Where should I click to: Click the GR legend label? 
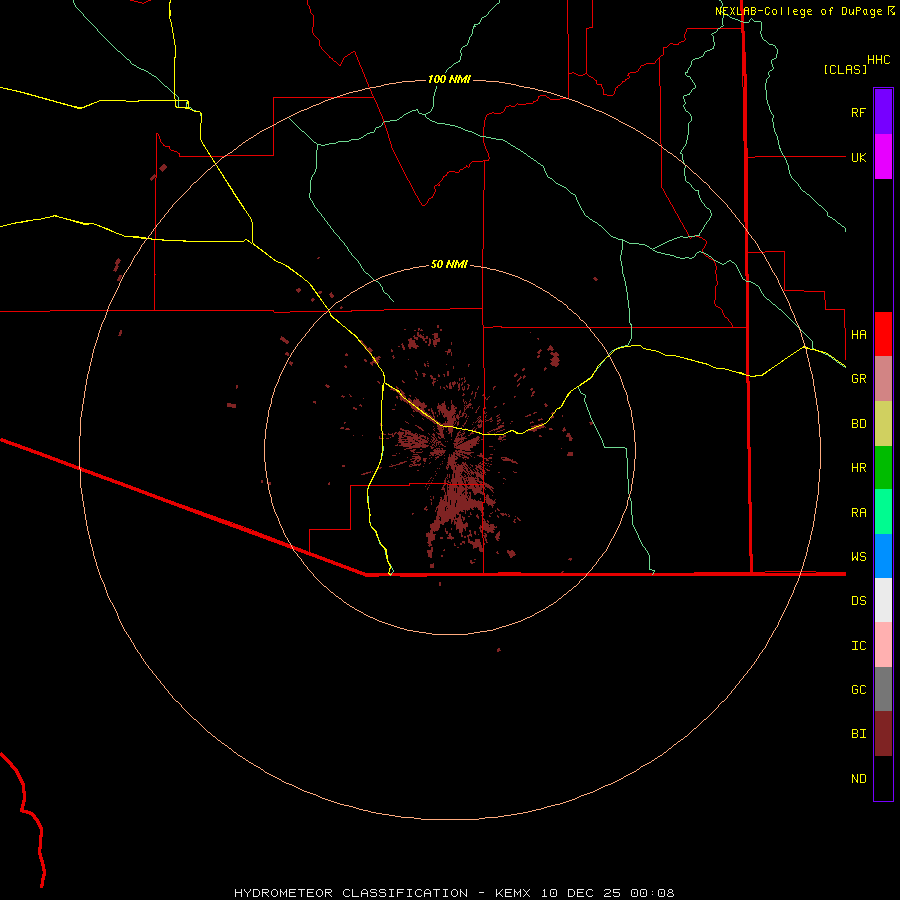click(858, 379)
